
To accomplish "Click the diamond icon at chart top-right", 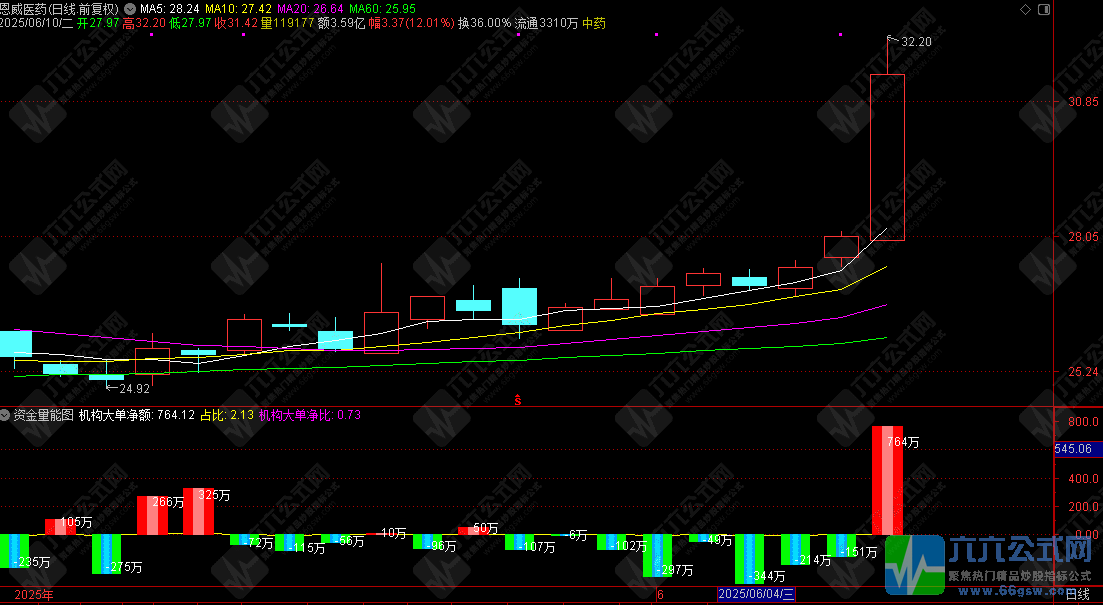I will (1023, 8).
